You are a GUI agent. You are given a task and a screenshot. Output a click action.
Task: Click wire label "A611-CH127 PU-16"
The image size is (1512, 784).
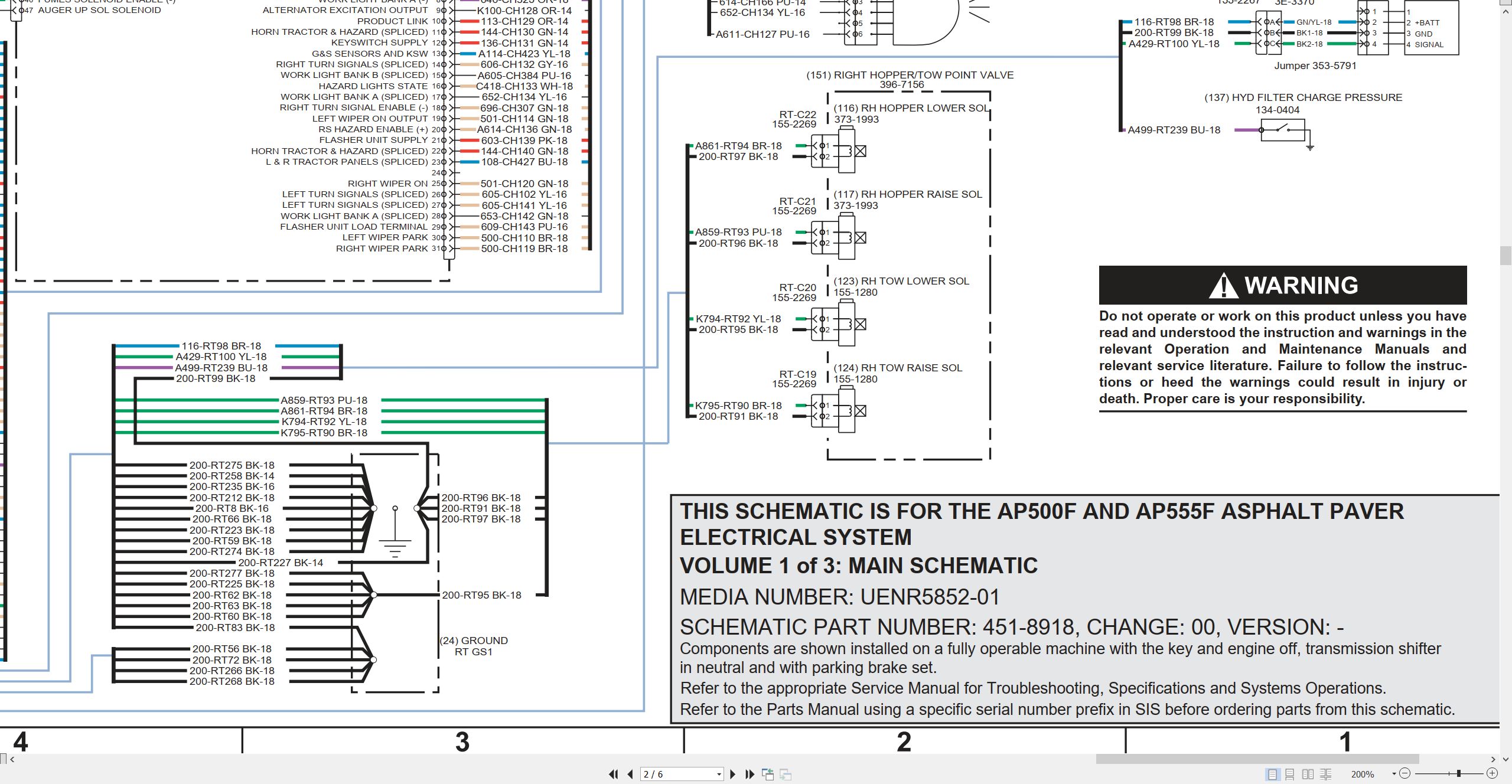[x=762, y=34]
